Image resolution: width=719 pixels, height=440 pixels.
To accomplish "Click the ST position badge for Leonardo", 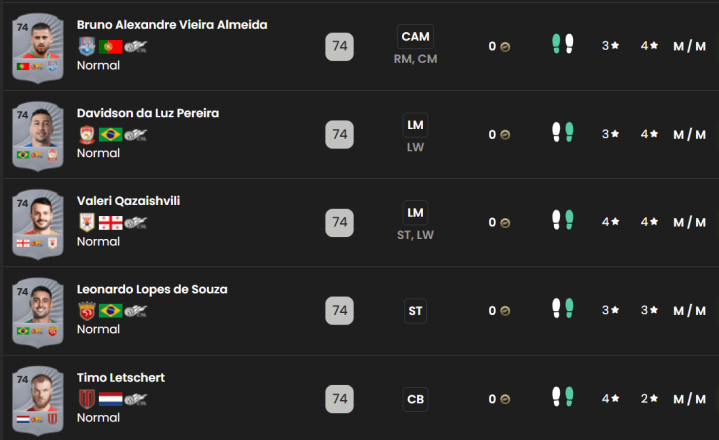I will [415, 311].
